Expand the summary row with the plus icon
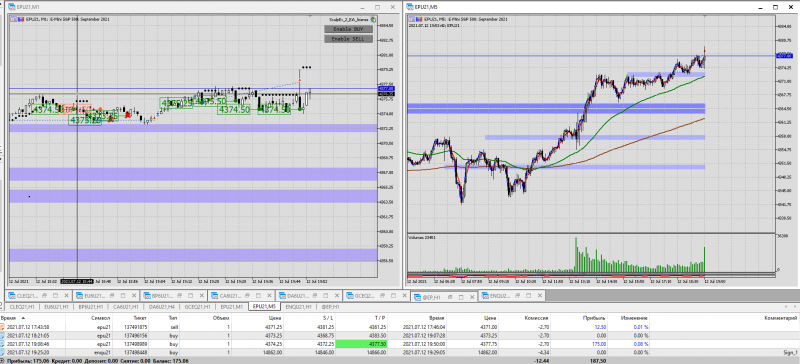The image size is (800, 364). 3,361
